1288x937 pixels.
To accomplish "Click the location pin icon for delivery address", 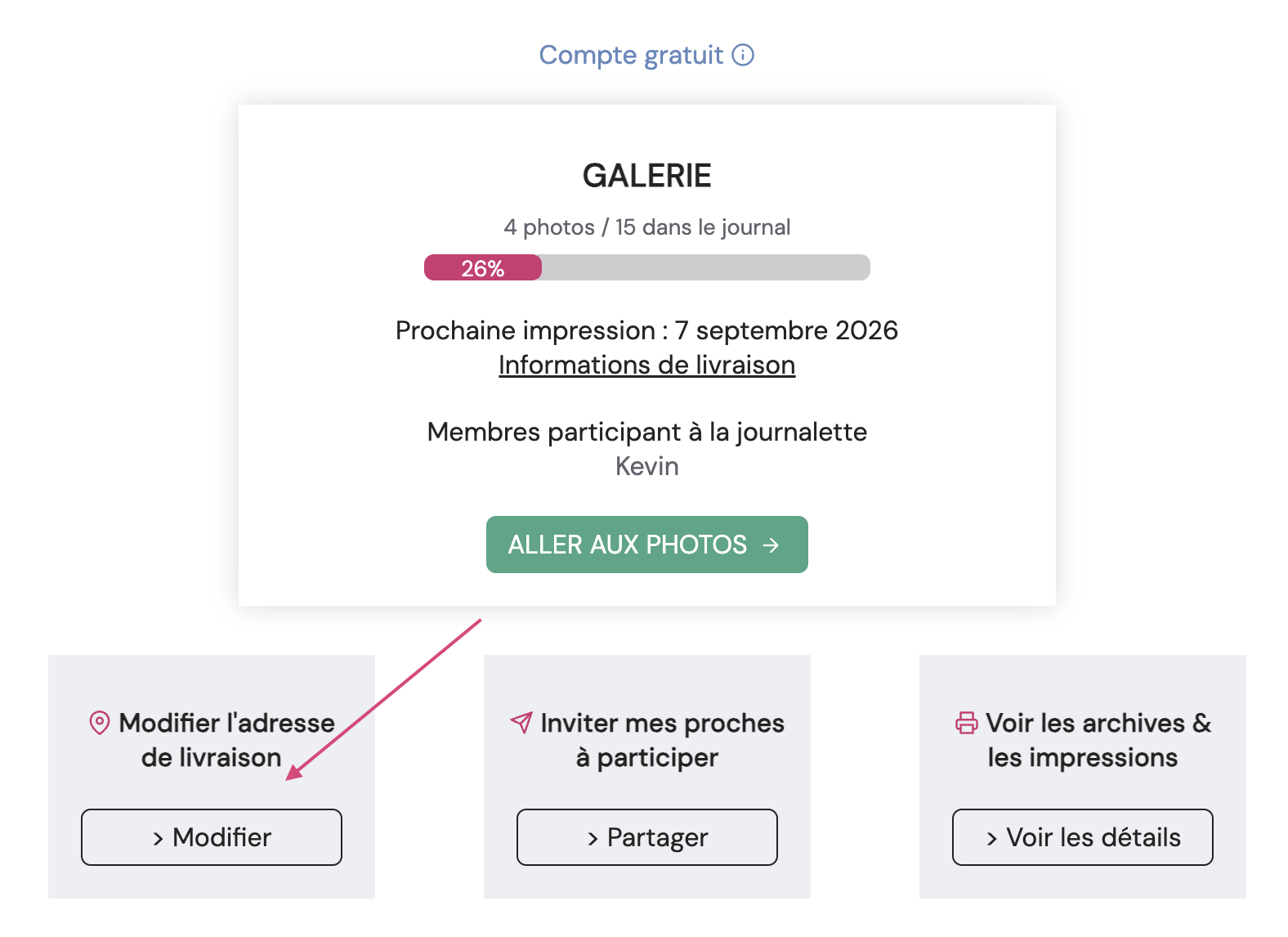I will [x=100, y=723].
